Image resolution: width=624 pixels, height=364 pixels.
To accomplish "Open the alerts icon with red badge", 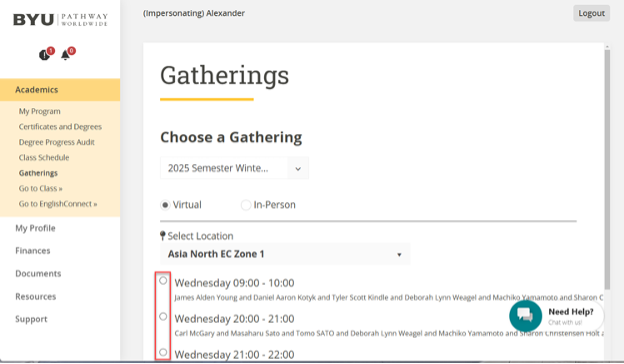I will tap(46, 53).
